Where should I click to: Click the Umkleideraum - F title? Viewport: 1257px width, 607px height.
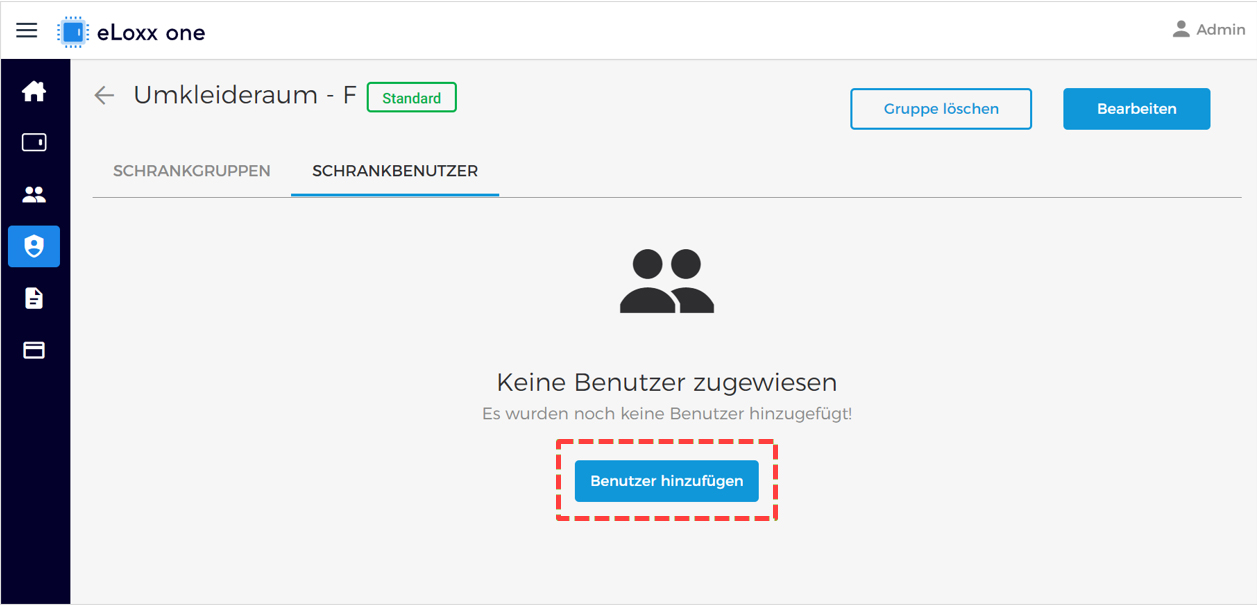click(245, 95)
